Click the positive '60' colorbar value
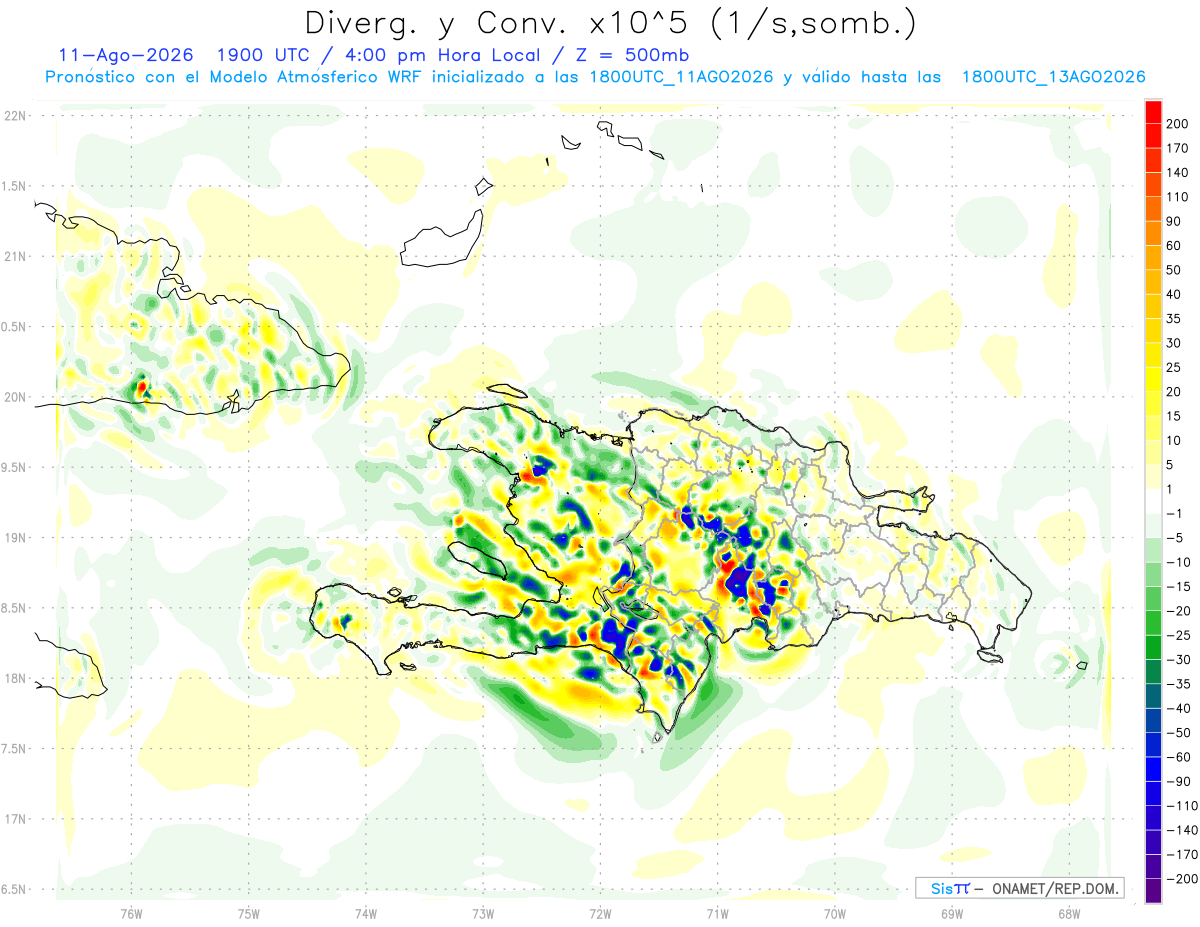This screenshot has height=927, width=1200. coord(1174,246)
